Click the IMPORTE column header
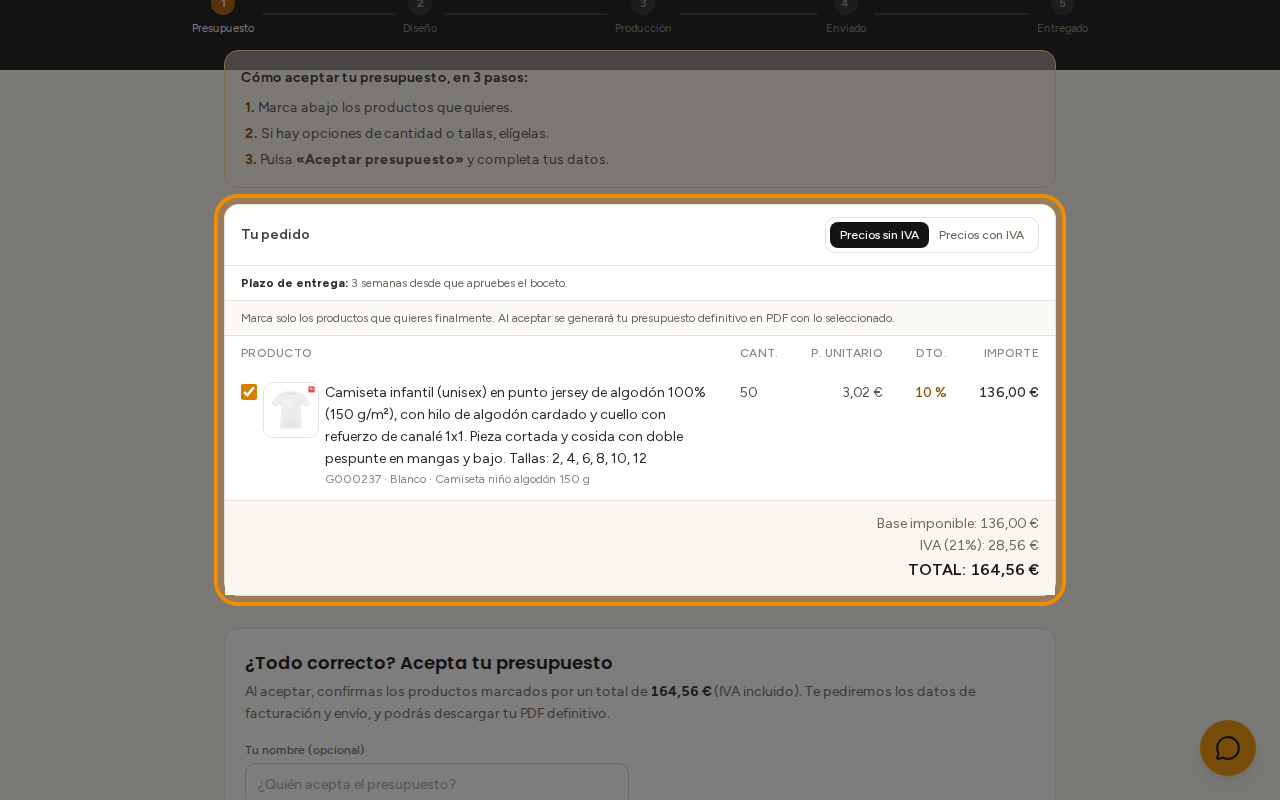The image size is (1280, 800). [x=1011, y=353]
